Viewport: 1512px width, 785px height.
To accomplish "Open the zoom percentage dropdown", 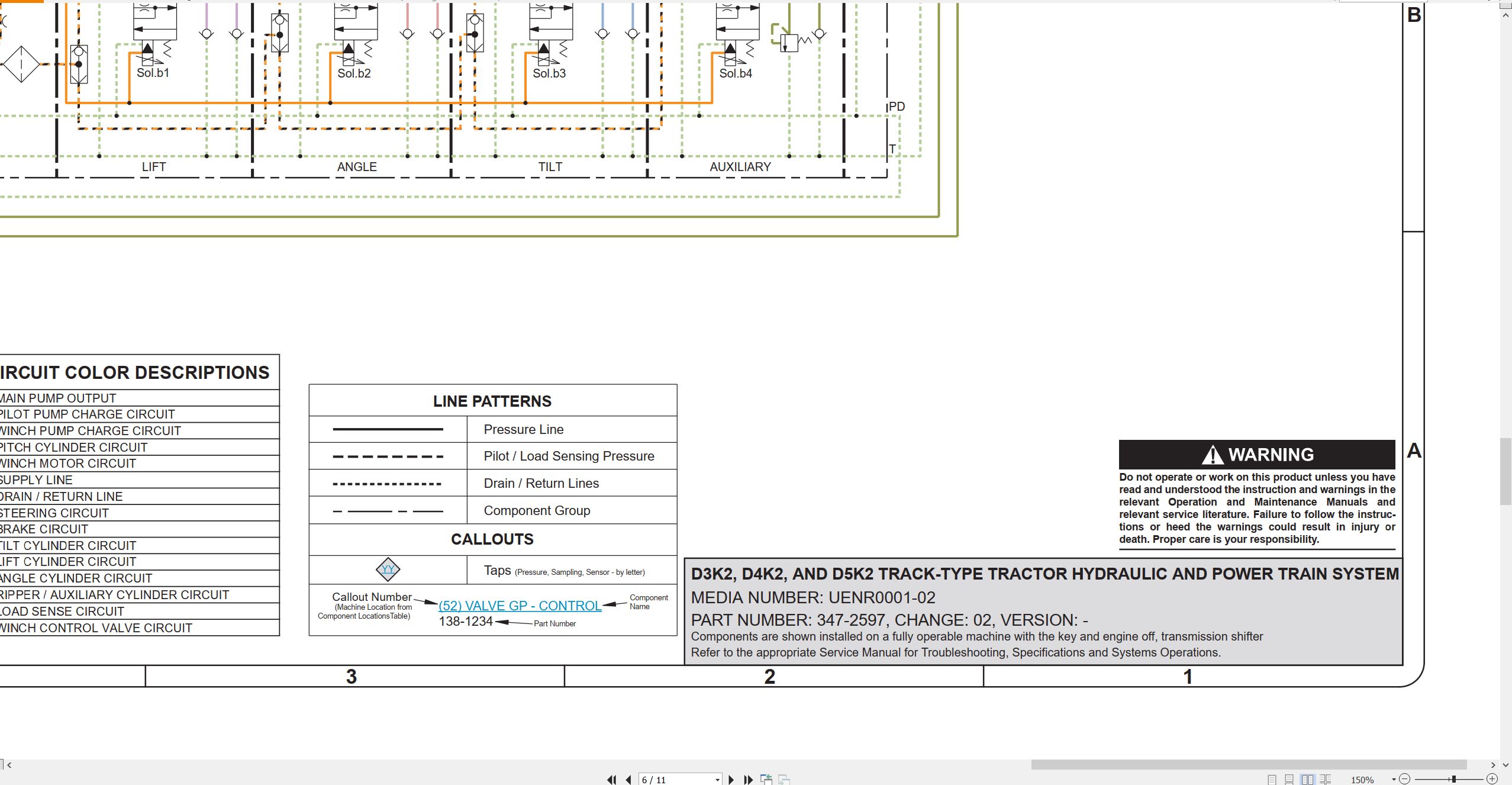I will click(1394, 780).
